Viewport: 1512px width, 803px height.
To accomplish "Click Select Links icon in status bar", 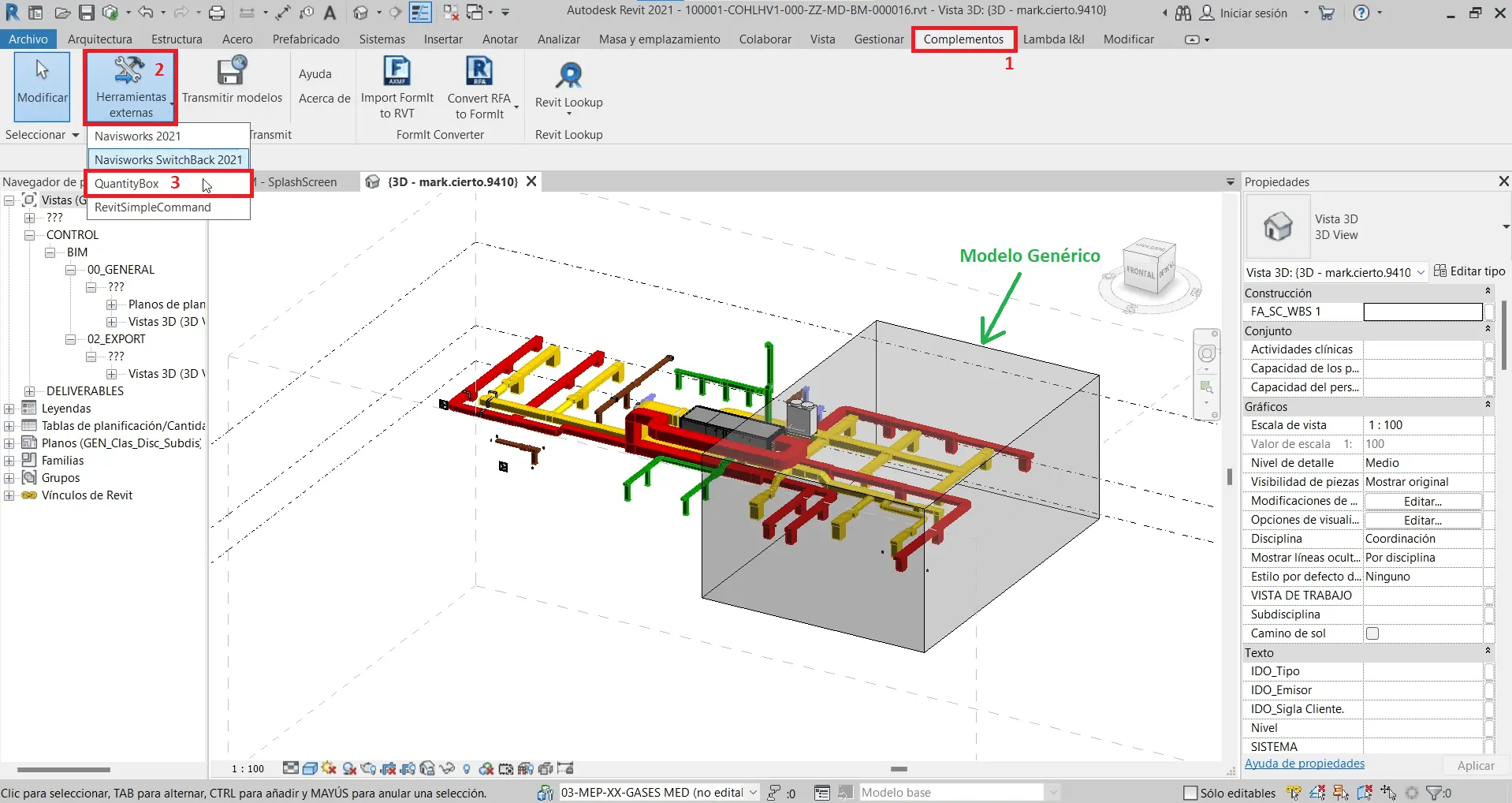I will 1294,793.
